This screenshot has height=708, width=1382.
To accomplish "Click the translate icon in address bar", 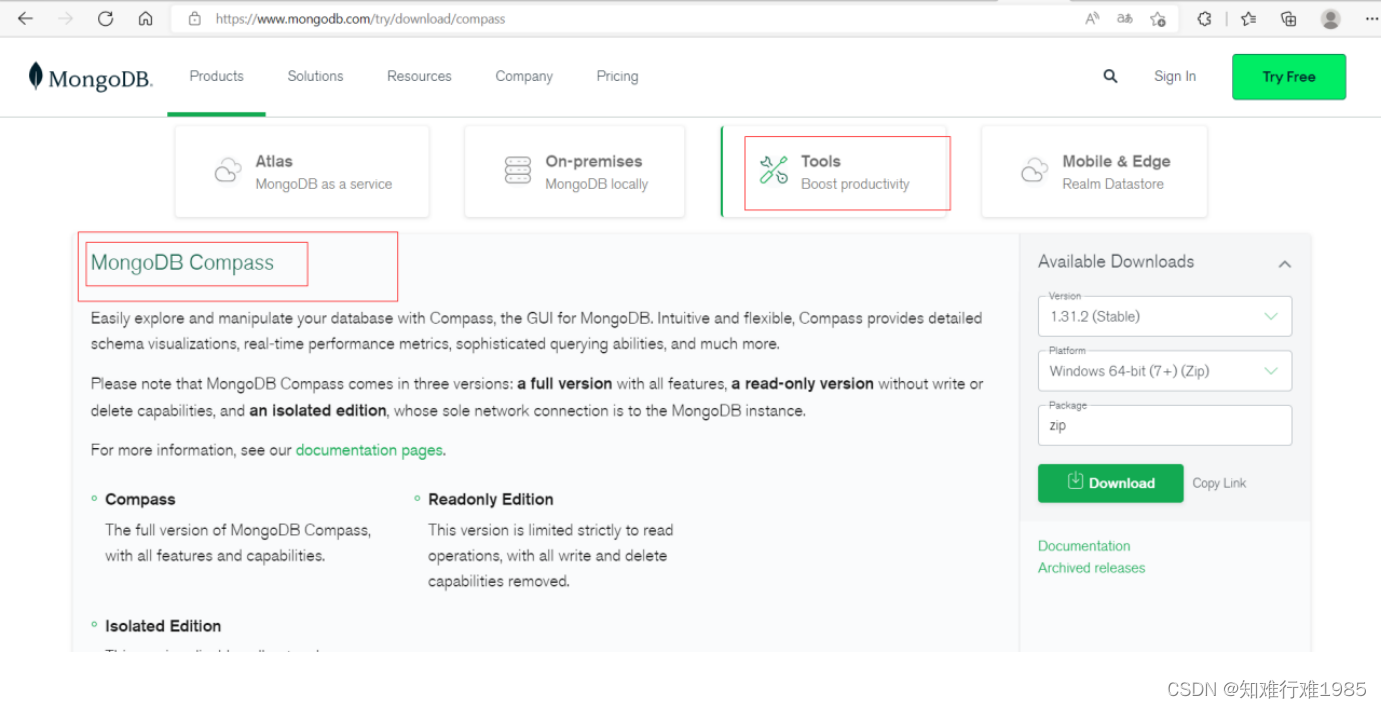I will (x=1125, y=19).
